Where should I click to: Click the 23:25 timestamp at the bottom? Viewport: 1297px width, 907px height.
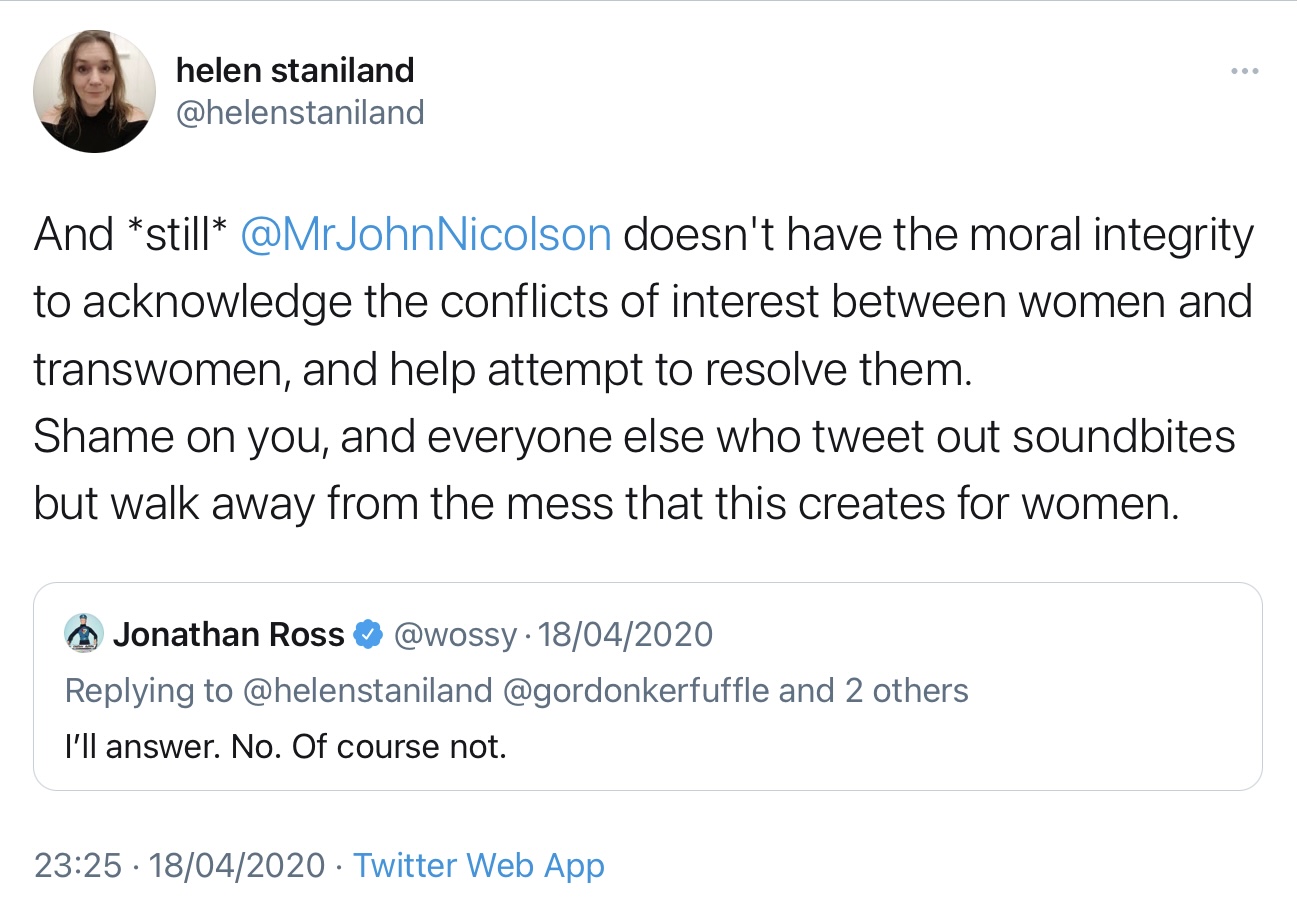(79, 865)
